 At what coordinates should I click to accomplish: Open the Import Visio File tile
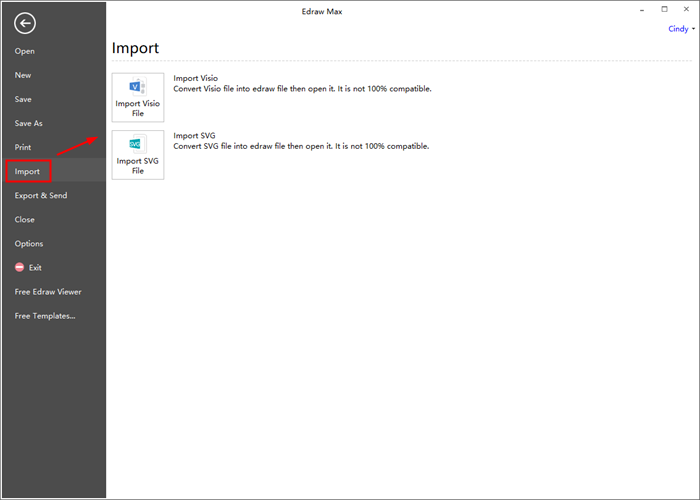138,97
